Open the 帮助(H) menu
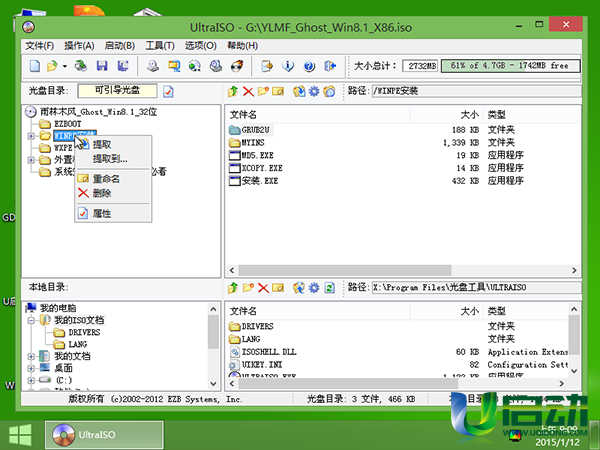Screen dimensions: 600x450 [x=242, y=46]
